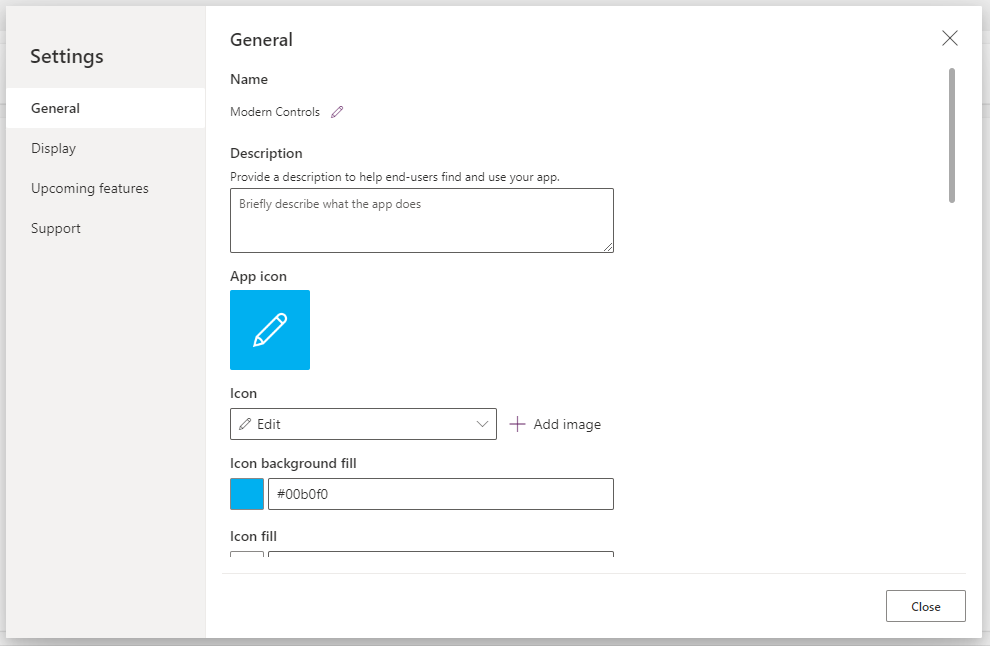Click the X icon to dismiss Settings
Viewport: 990px width, 646px height.
click(x=950, y=38)
